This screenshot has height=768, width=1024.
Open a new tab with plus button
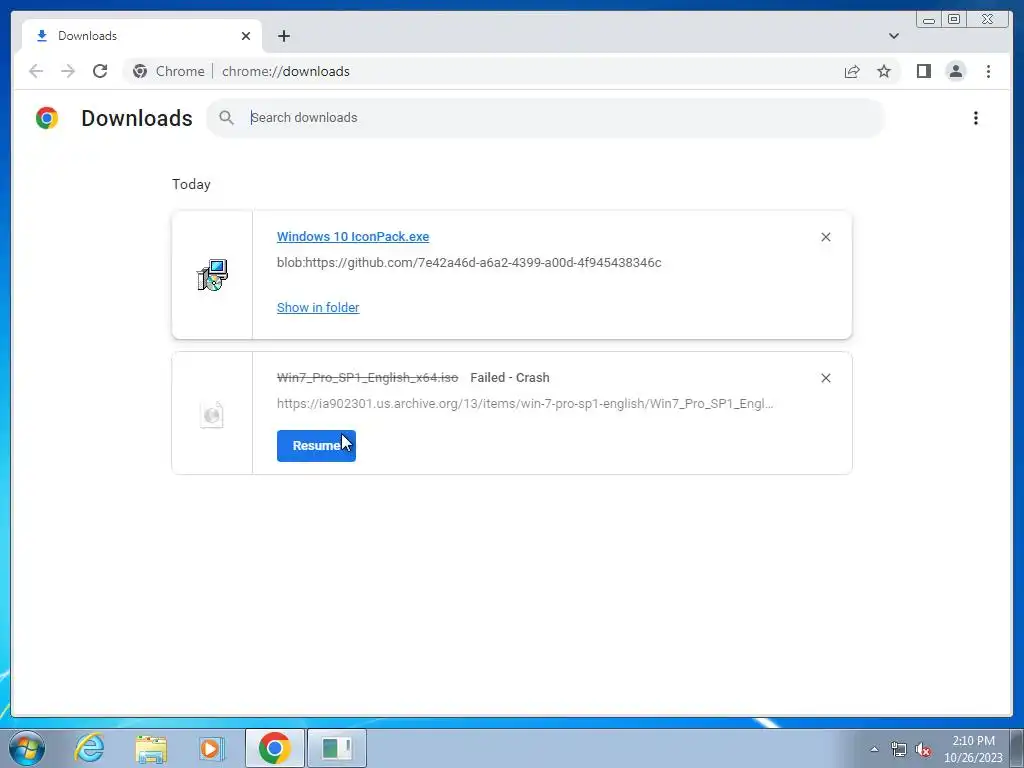pyautogui.click(x=283, y=36)
